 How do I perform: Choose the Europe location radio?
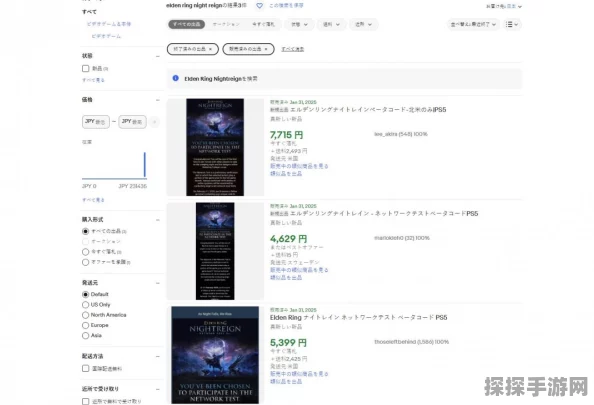[x=86, y=325]
